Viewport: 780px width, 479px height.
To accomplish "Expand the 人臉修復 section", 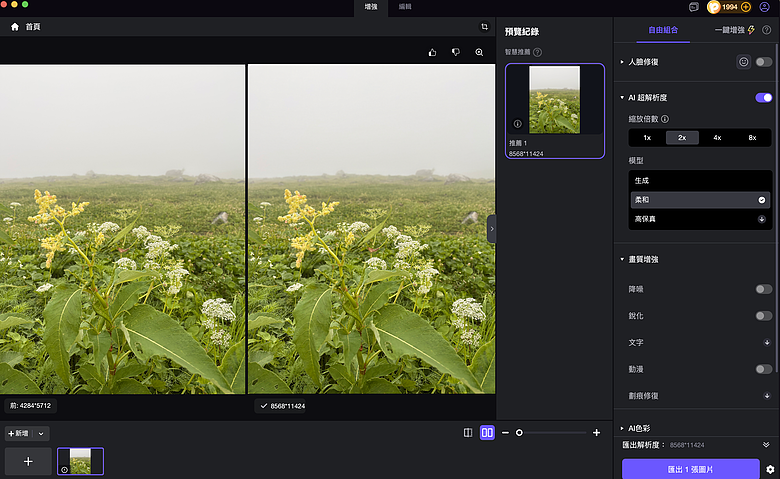I will coord(622,62).
